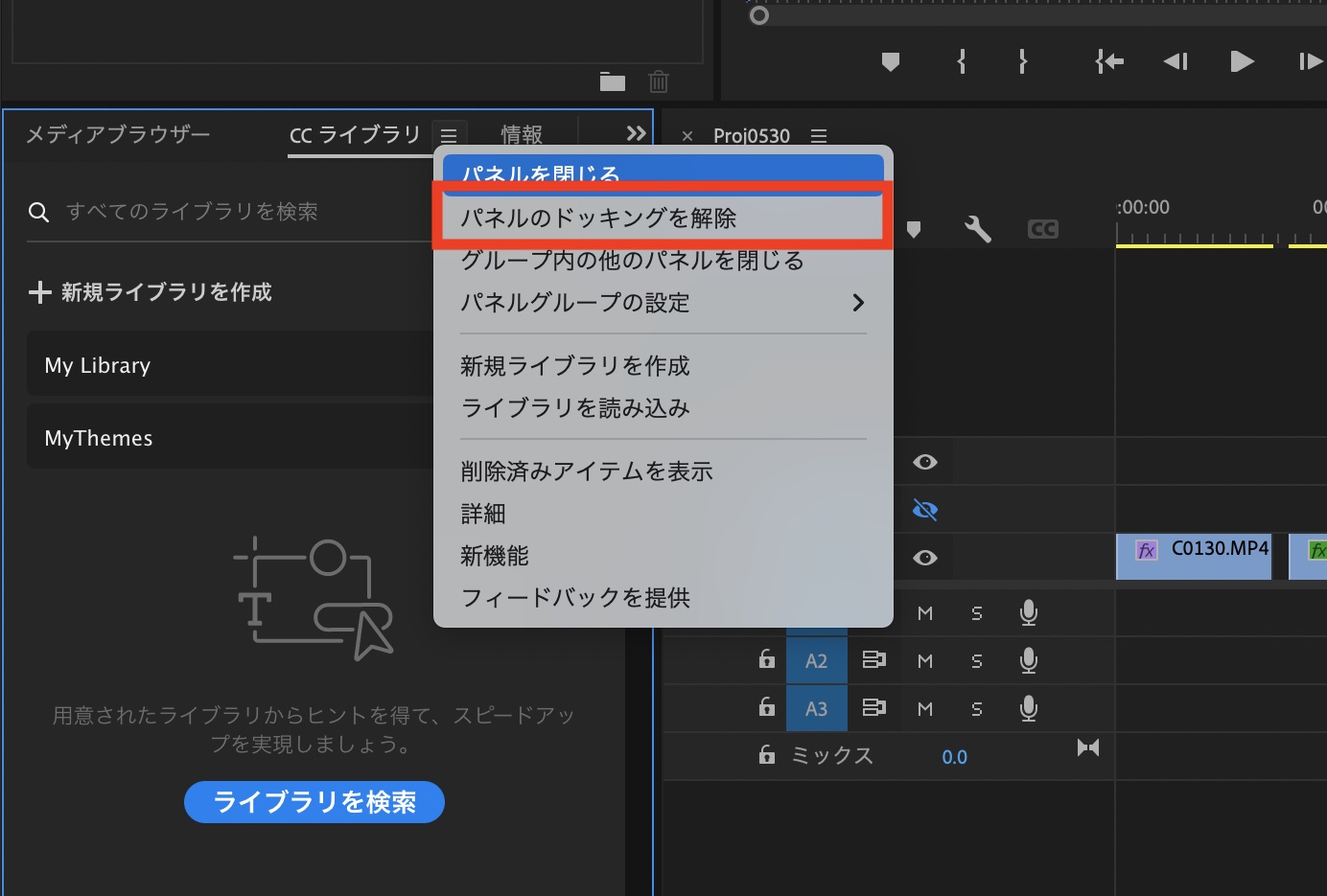Toggle lock on audio track A2

click(766, 660)
